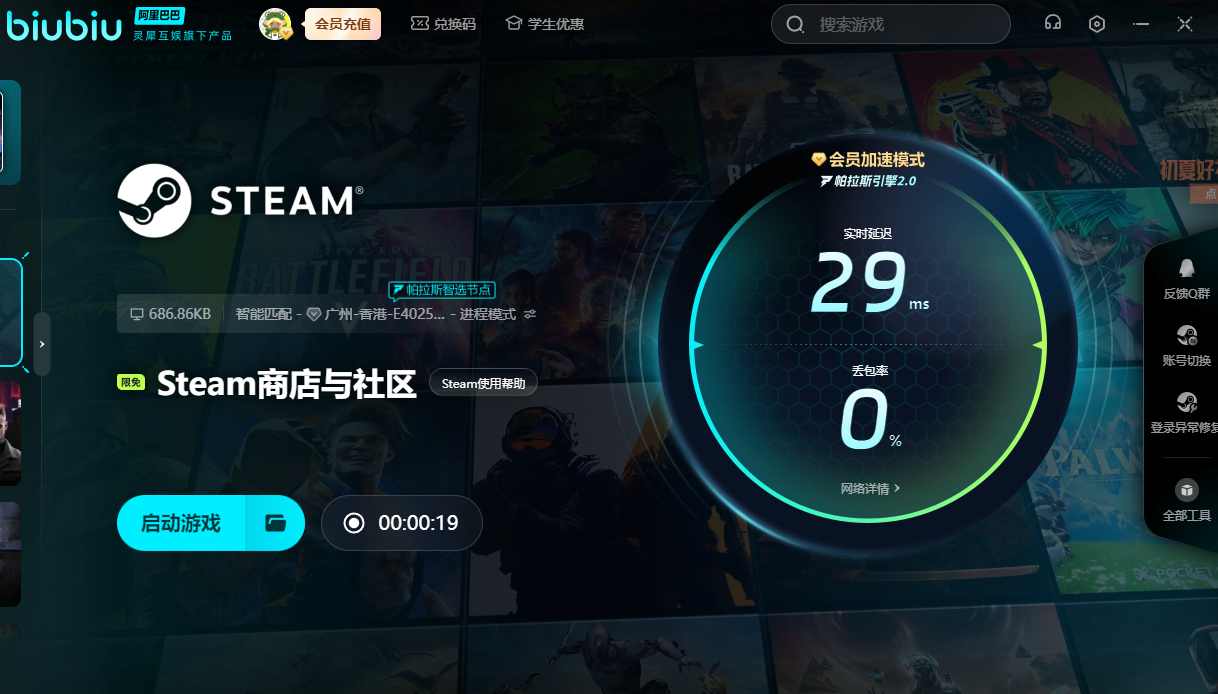
Task: Click 帕拉斯智选节点 tag
Action: pyautogui.click(x=442, y=290)
